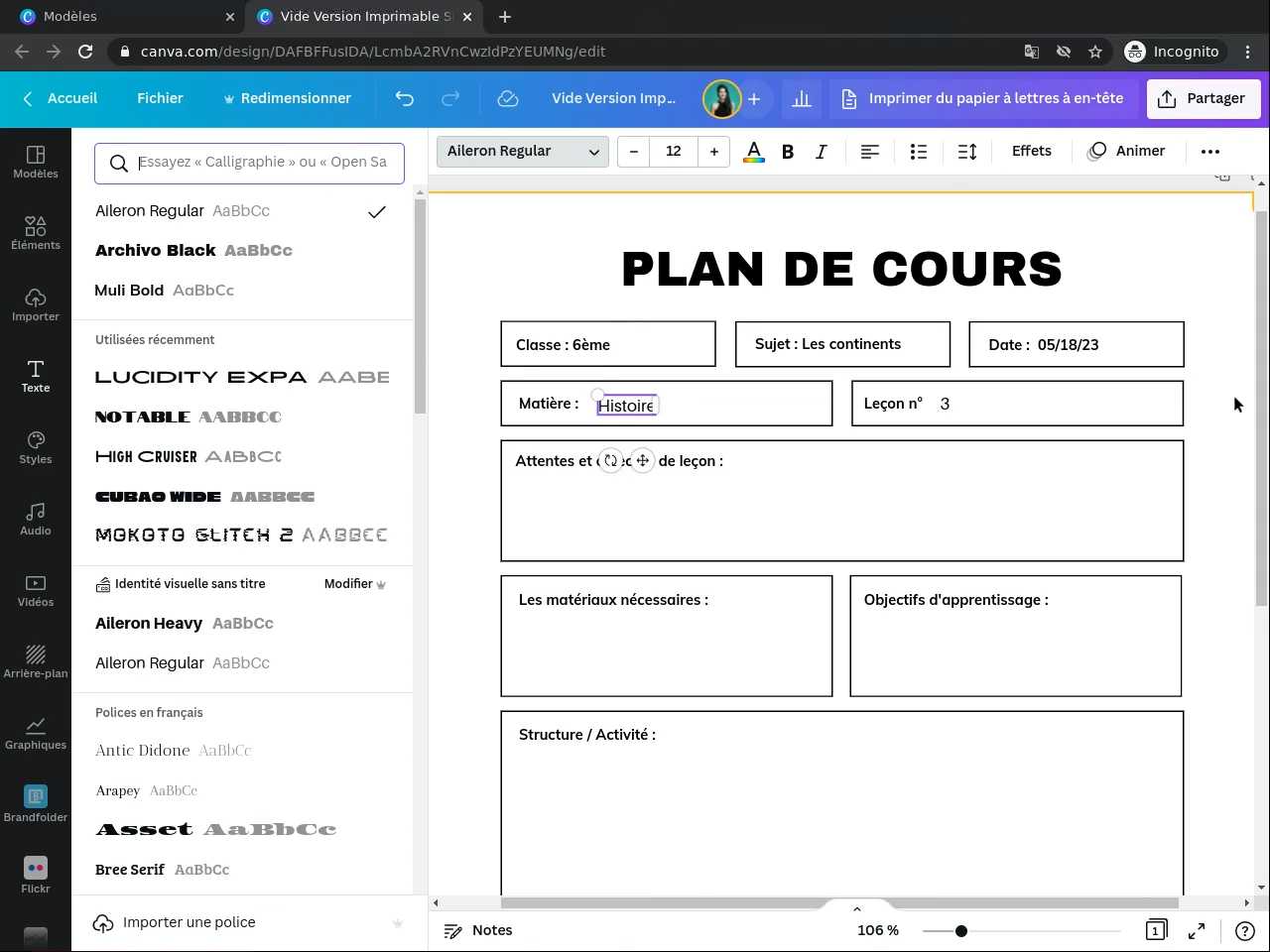Add a collaborator with plus icon
Screen dimensions: 1270x952
click(x=754, y=98)
